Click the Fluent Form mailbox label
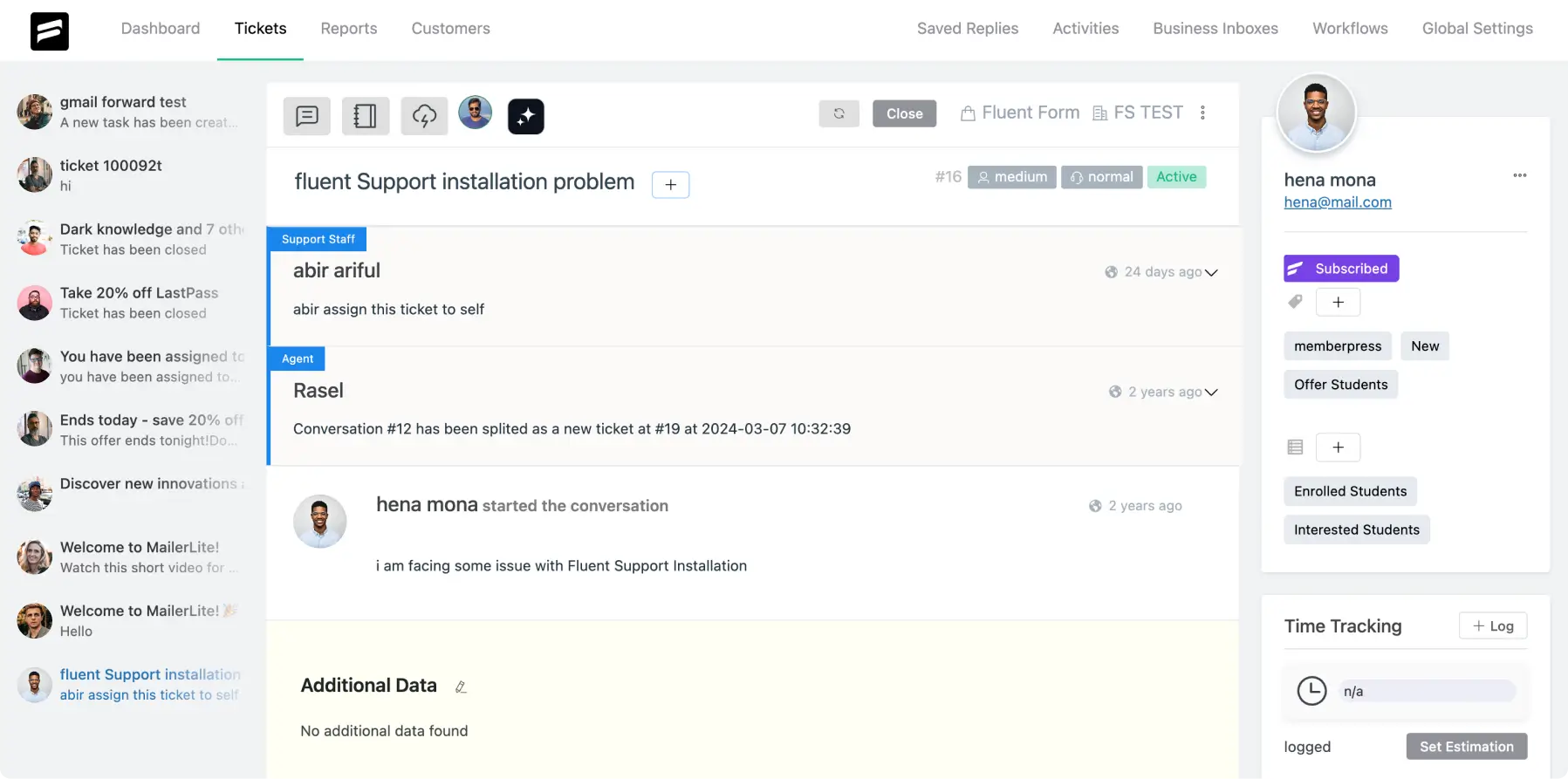 point(1020,113)
